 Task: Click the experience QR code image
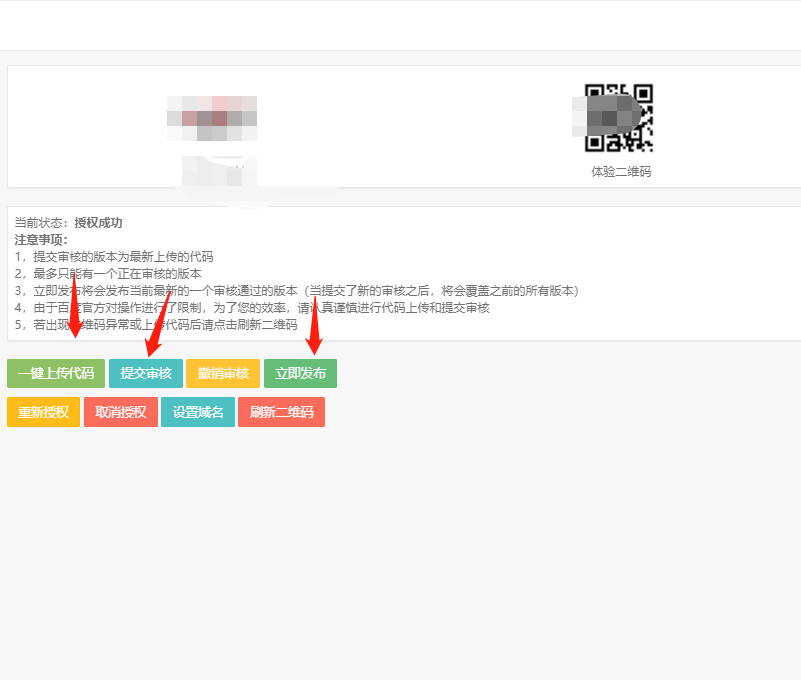[x=619, y=118]
